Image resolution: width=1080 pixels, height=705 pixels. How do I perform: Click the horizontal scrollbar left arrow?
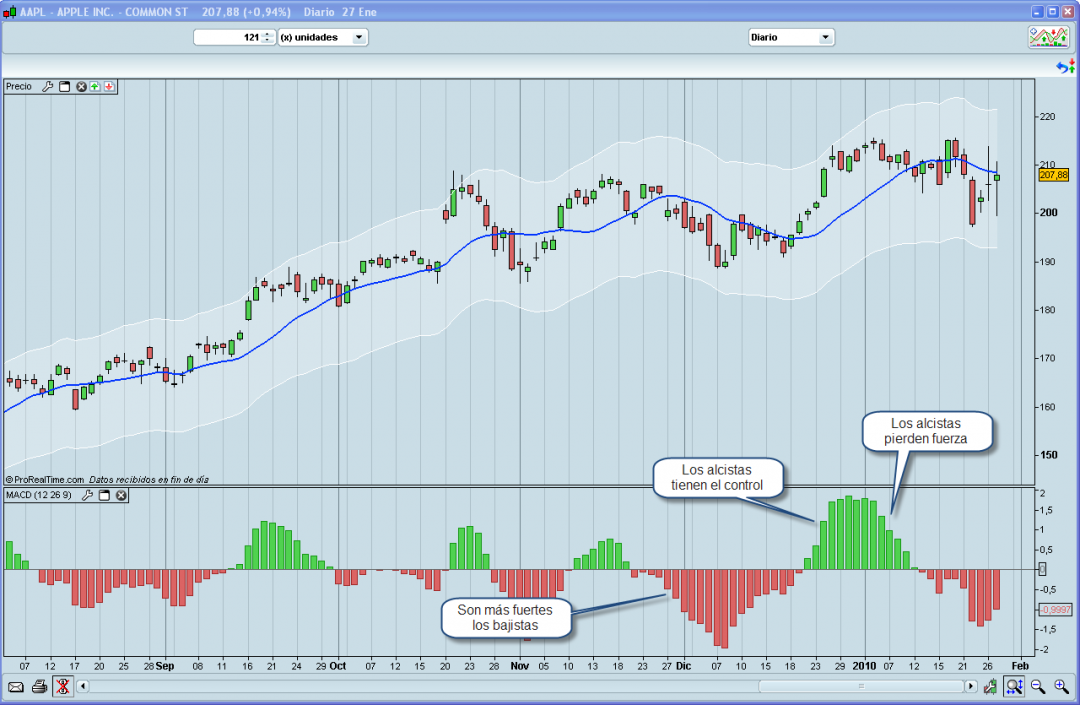click(x=84, y=687)
